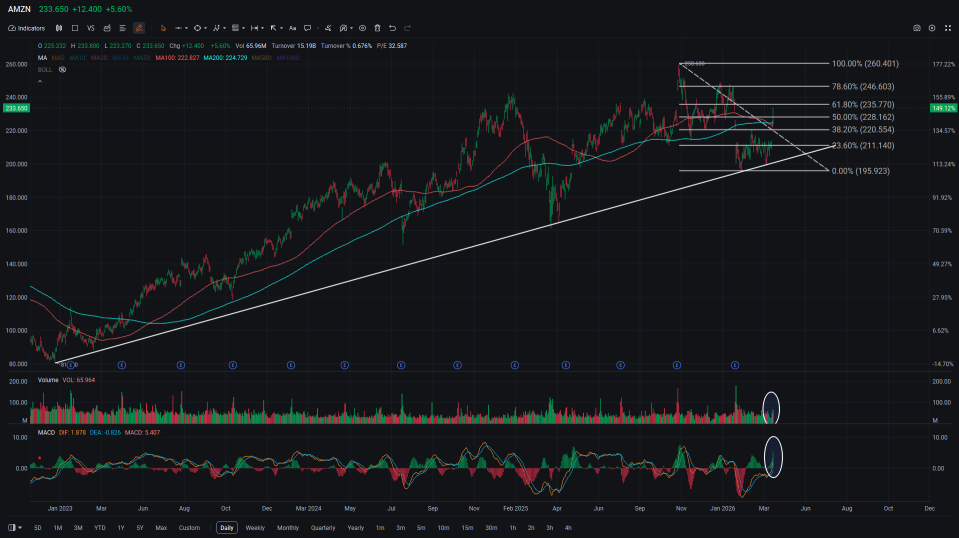Image resolution: width=959 pixels, height=538 pixels.
Task: Undo the last drawing action
Action: pos(392,28)
